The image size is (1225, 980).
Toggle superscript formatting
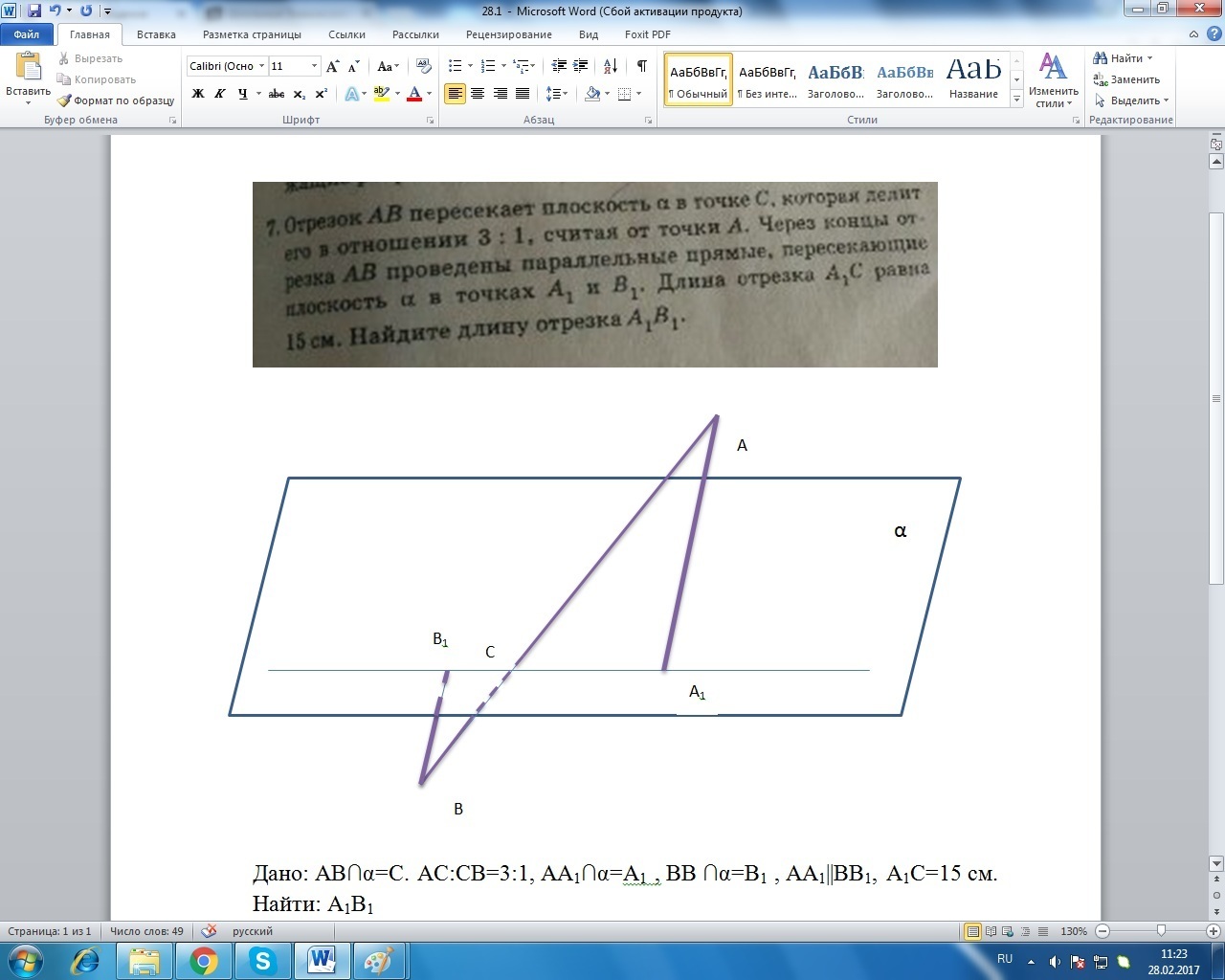coord(322,94)
